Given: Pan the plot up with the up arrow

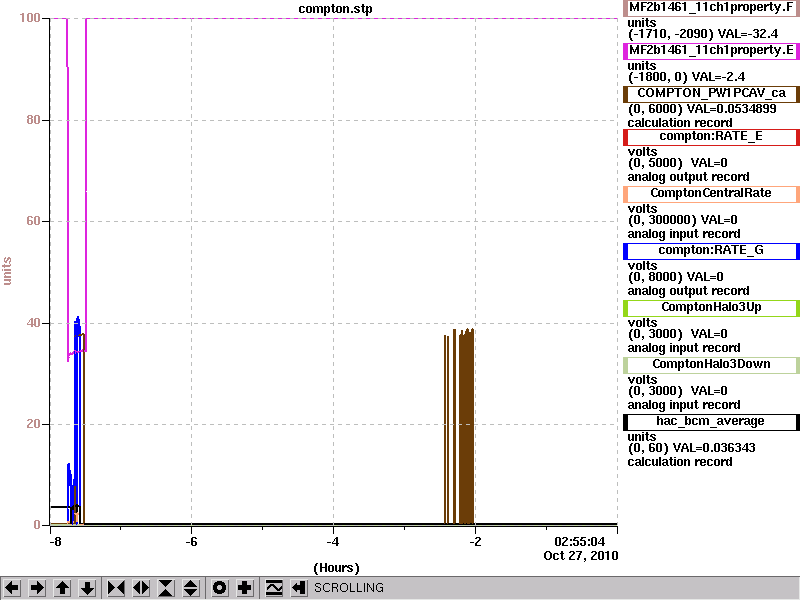Looking at the screenshot, I should 63,588.
